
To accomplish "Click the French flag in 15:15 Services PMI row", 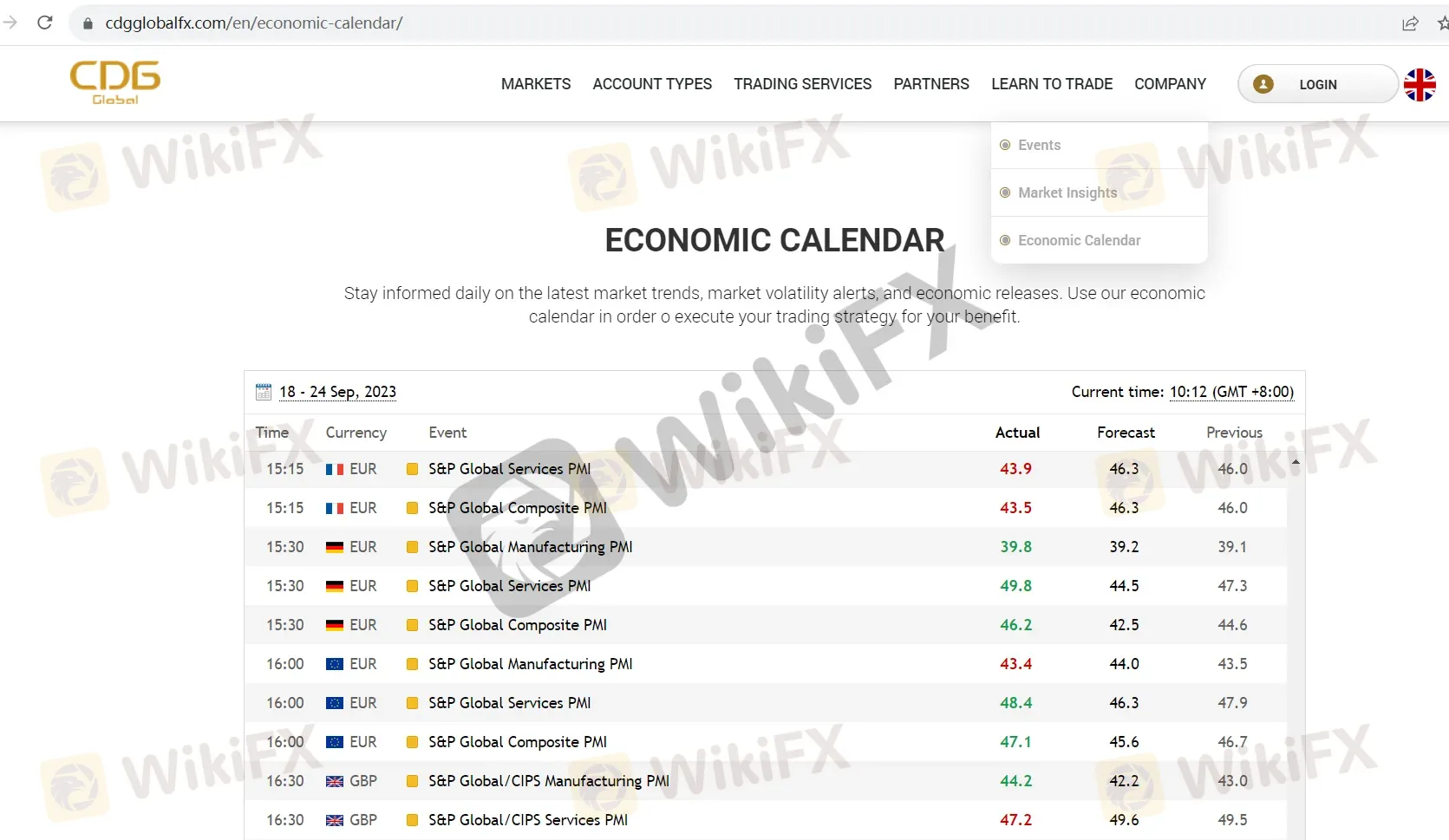I will (x=335, y=469).
